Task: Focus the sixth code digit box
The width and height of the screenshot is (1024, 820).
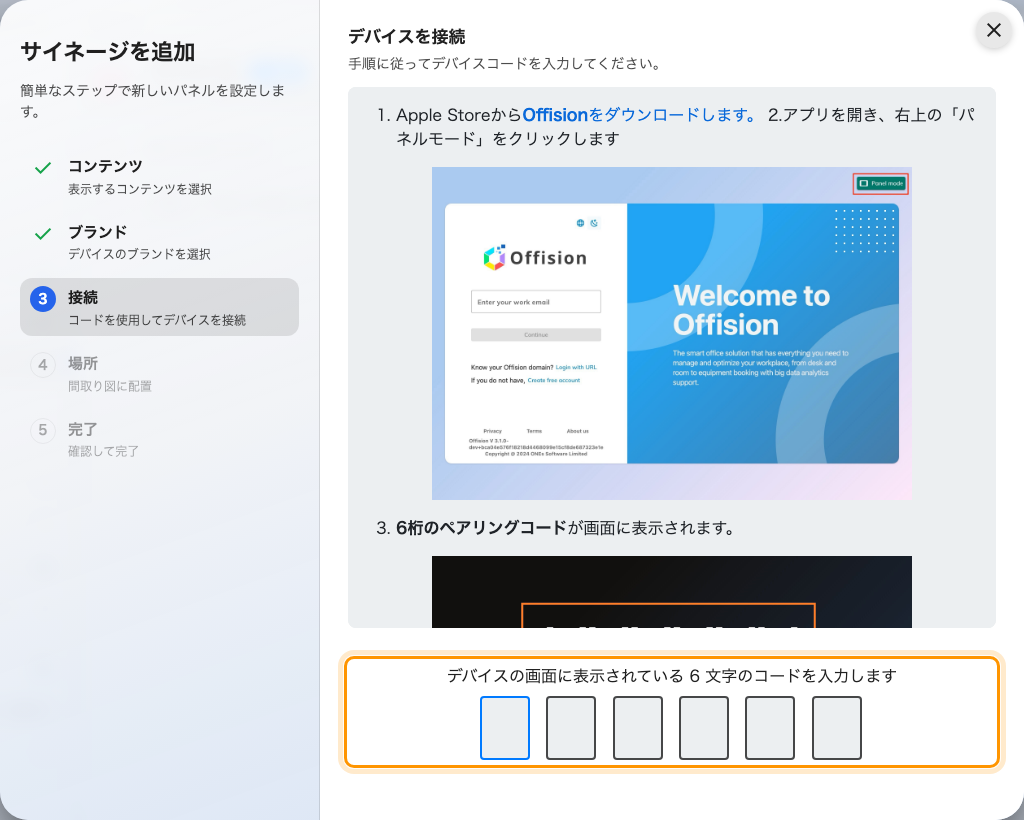Action: [x=837, y=728]
